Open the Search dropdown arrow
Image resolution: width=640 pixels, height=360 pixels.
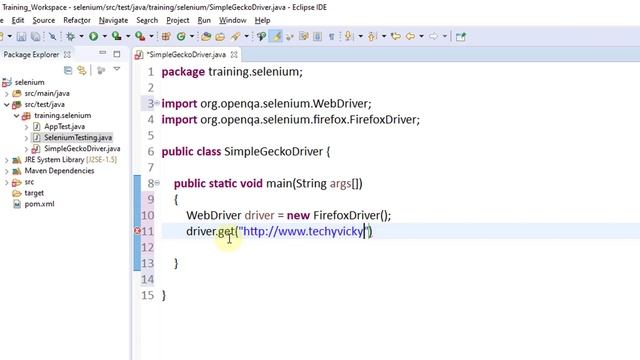246,37
